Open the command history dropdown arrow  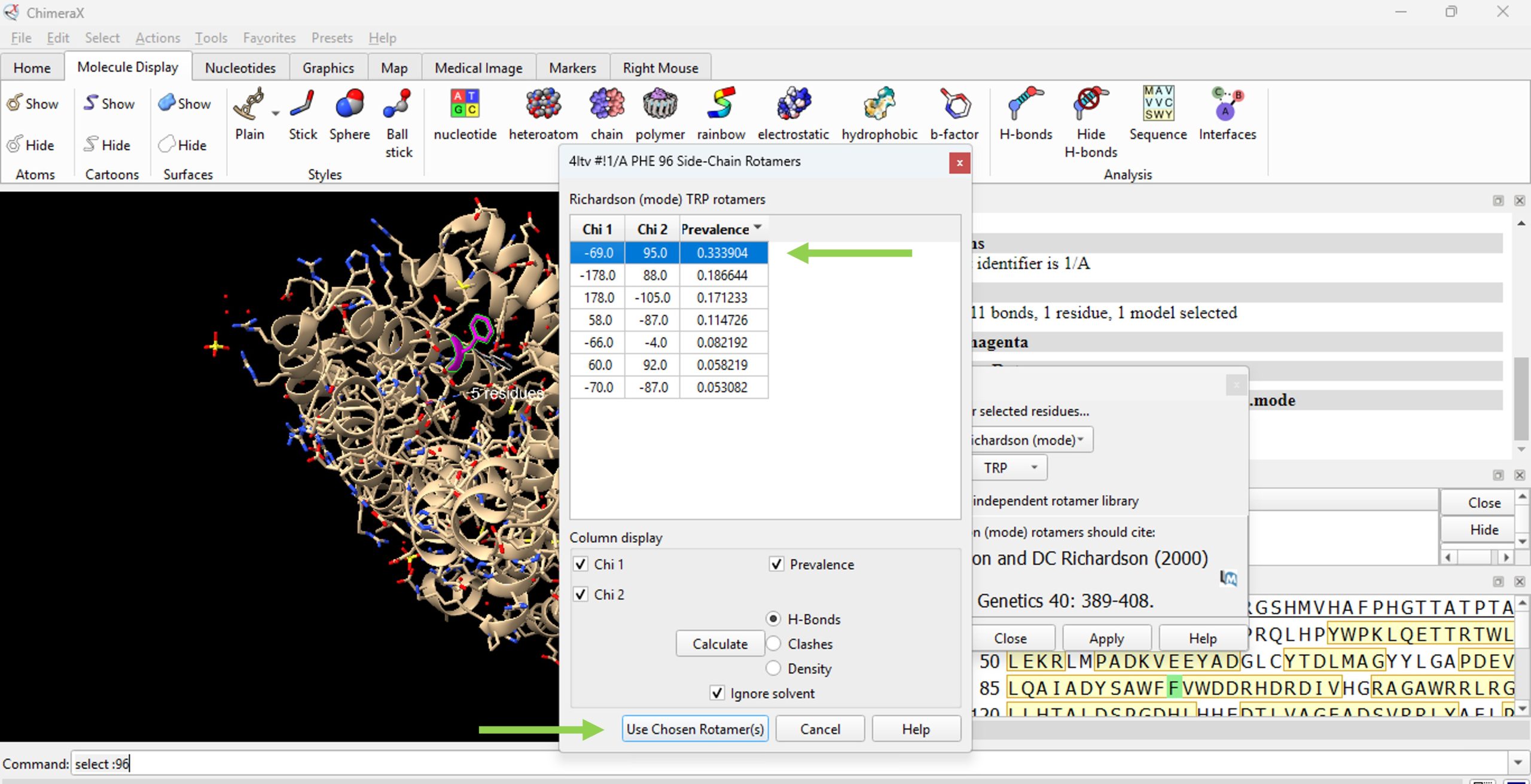(1517, 763)
